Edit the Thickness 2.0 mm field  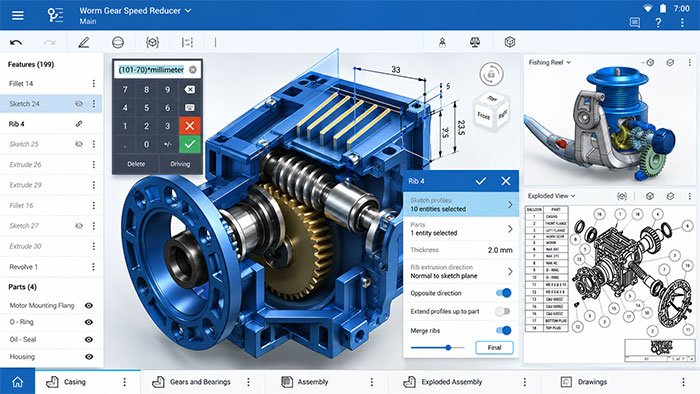[x=461, y=250]
